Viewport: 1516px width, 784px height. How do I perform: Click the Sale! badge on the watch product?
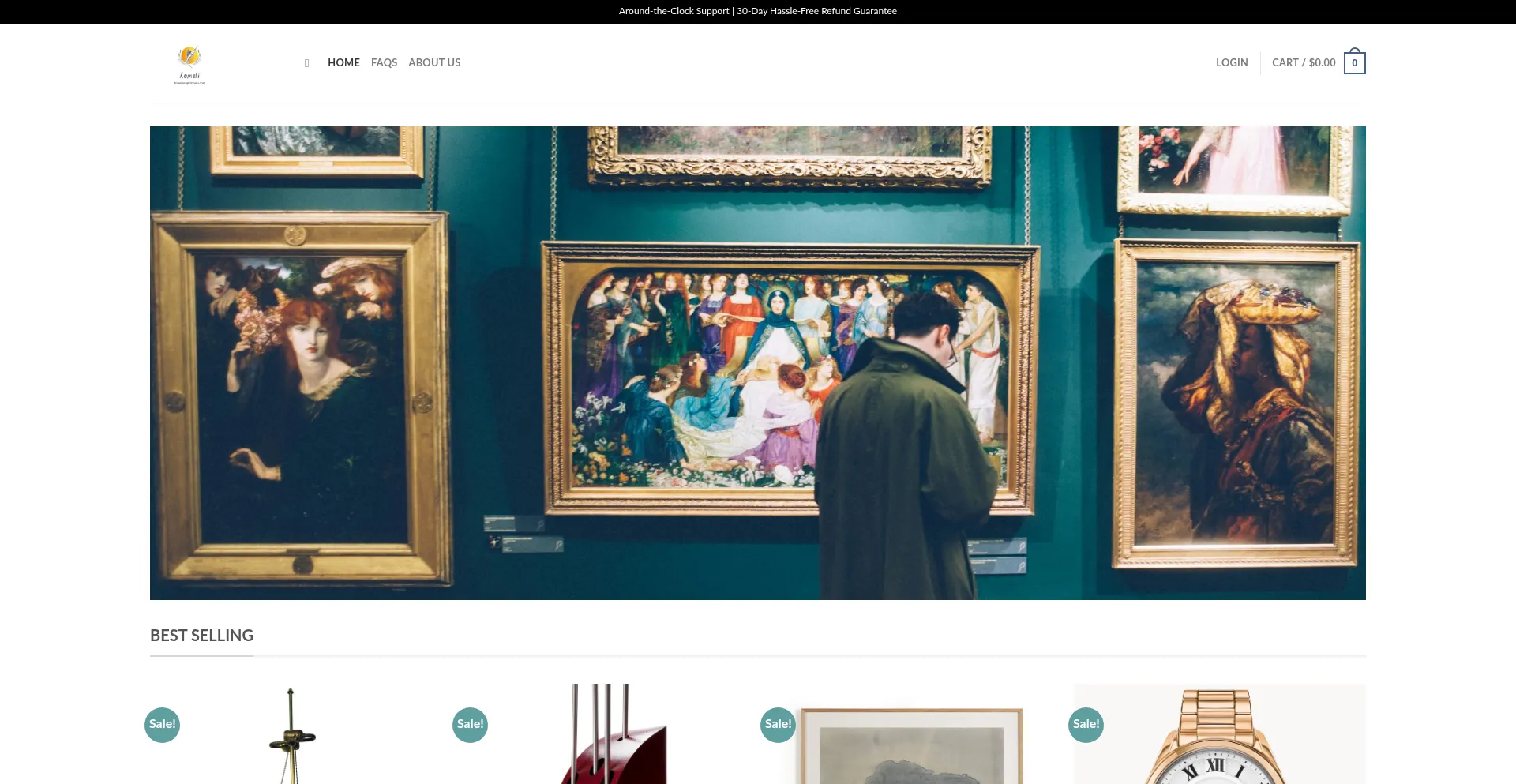click(1086, 724)
